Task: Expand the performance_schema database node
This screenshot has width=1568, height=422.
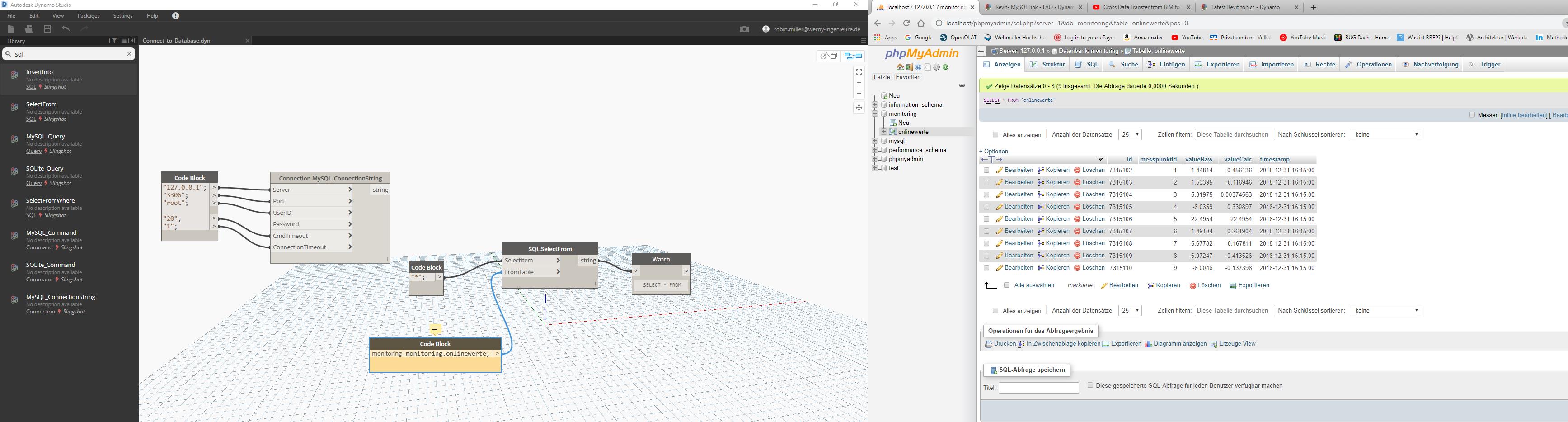Action: [x=875, y=150]
